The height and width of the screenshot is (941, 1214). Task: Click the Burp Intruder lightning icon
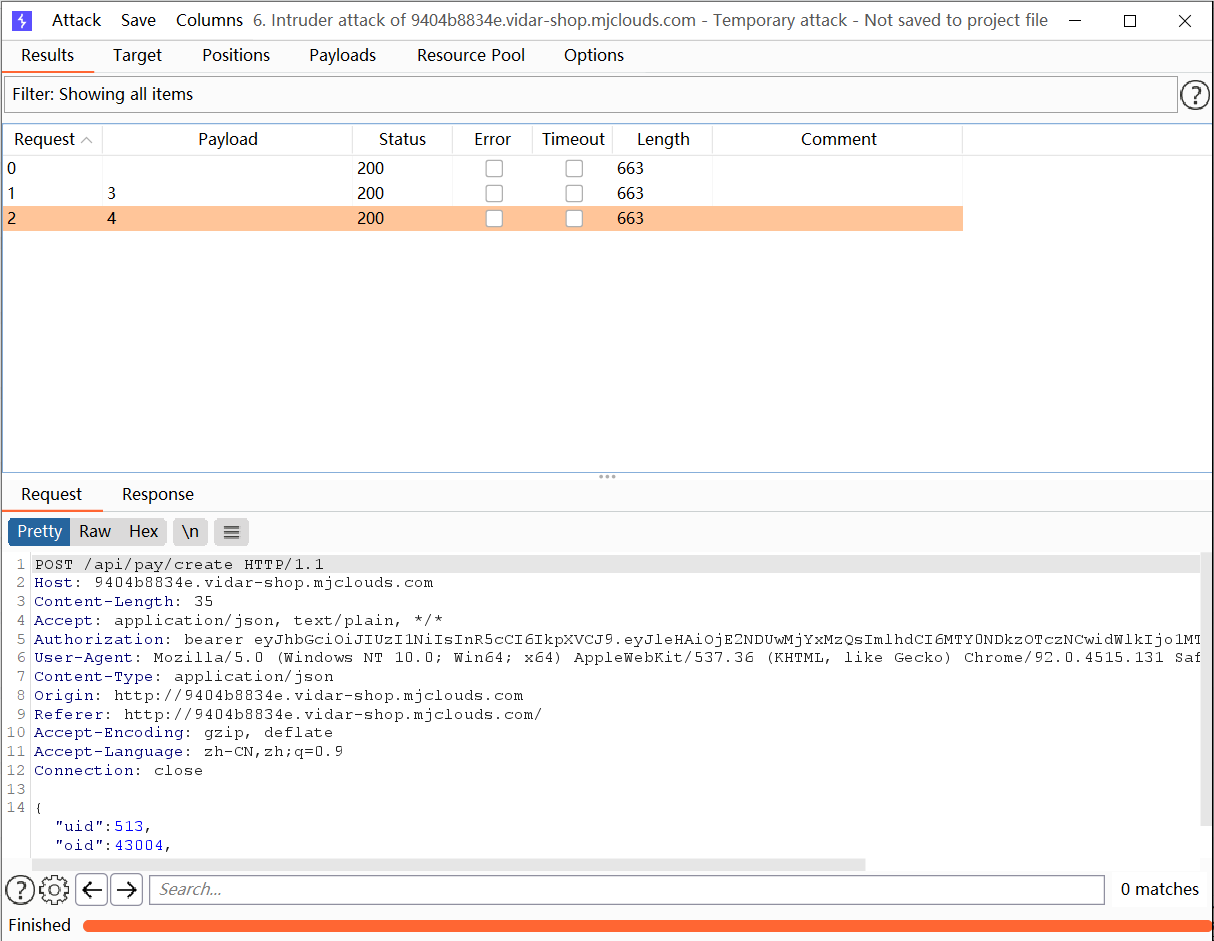pos(22,20)
